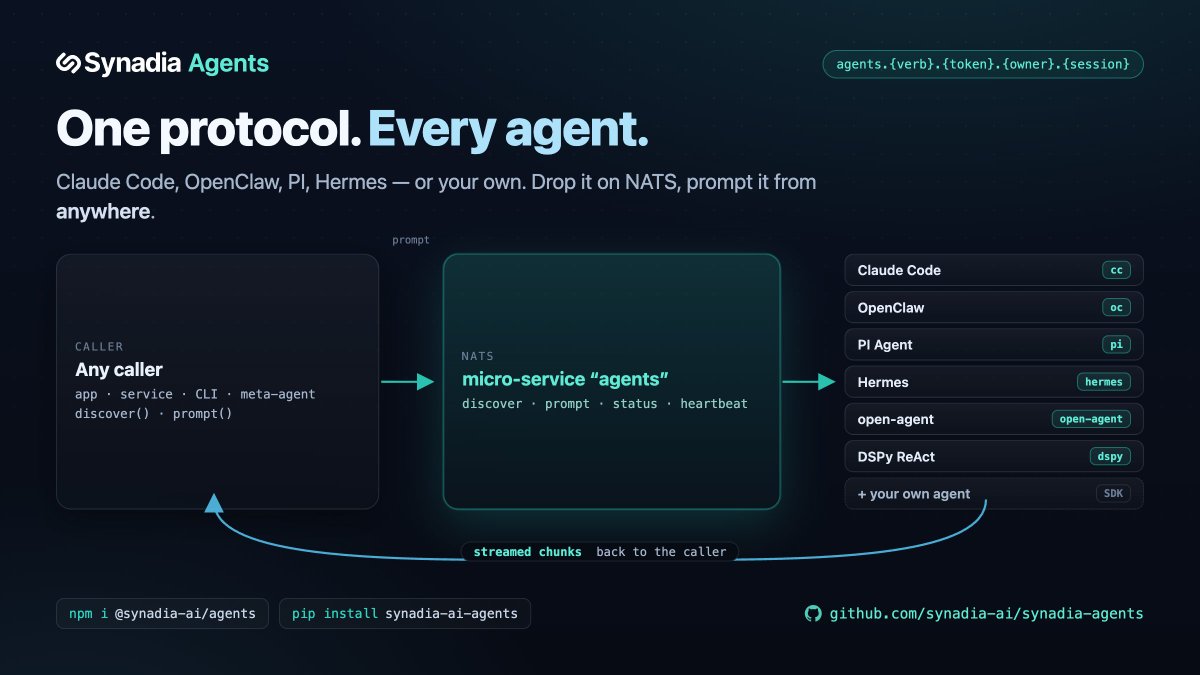This screenshot has width=1200, height=675.
Task: Select the Claude Code agent row
Action: click(994, 270)
